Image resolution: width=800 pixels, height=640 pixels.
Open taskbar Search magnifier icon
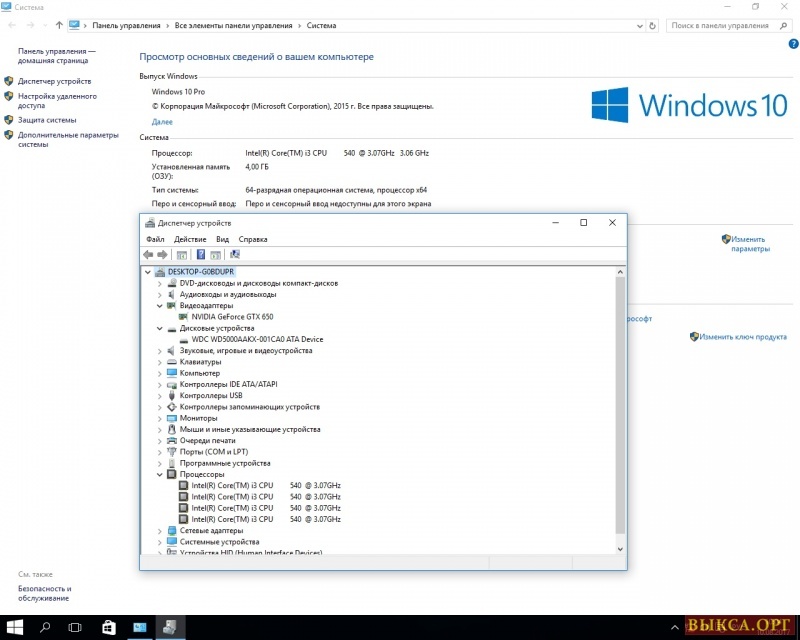click(x=45, y=627)
